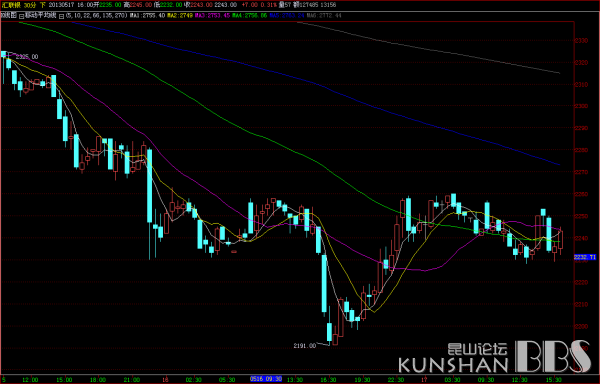Click the 汇联银 instrument name
The height and width of the screenshot is (384, 600).
[11, 5]
